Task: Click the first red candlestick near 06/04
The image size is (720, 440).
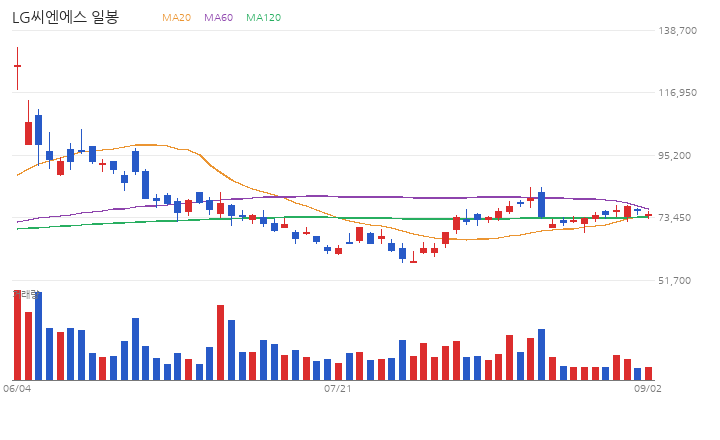Action: 17,68
